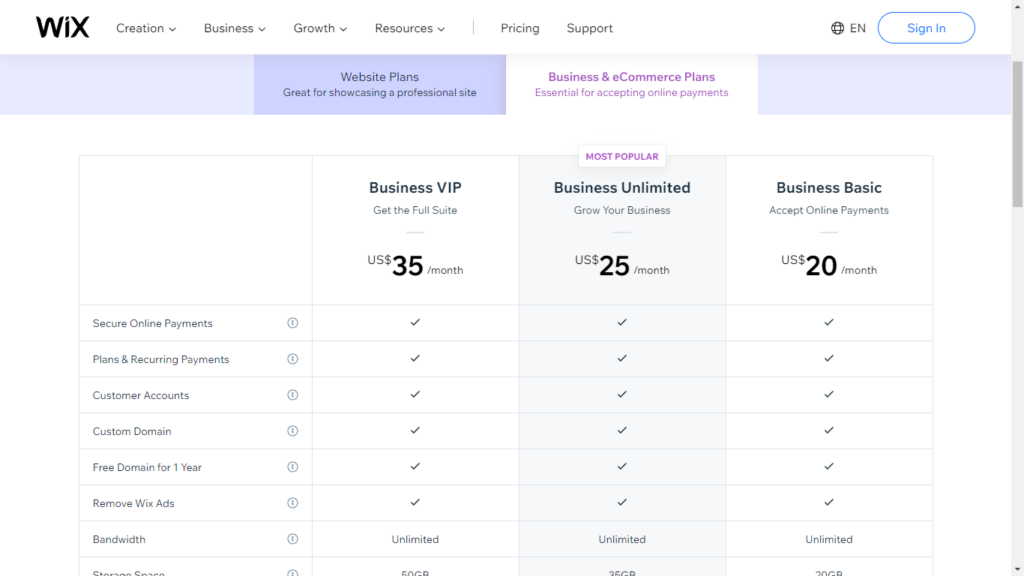Viewport: 1024px width, 576px height.
Task: Click Unlimited bandwidth under Business Basic
Action: pyautogui.click(x=829, y=539)
